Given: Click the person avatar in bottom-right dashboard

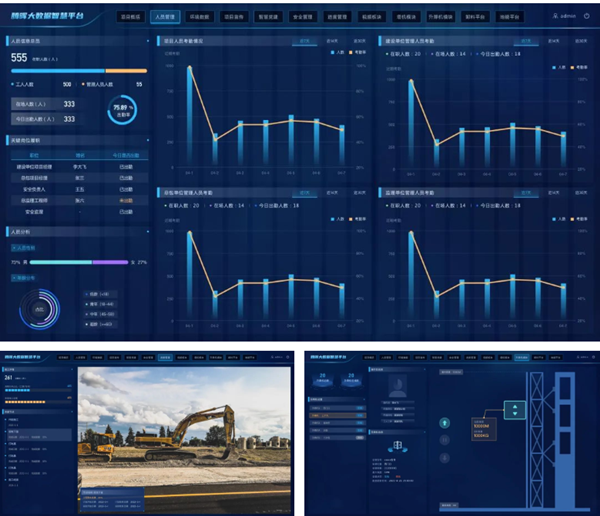Looking at the screenshot, I should 399,385.
